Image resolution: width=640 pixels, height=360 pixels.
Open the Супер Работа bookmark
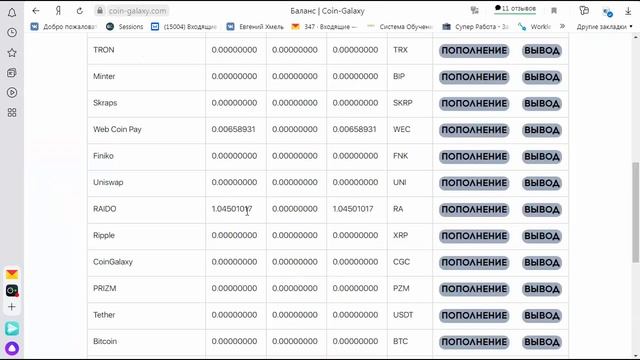tap(475, 27)
